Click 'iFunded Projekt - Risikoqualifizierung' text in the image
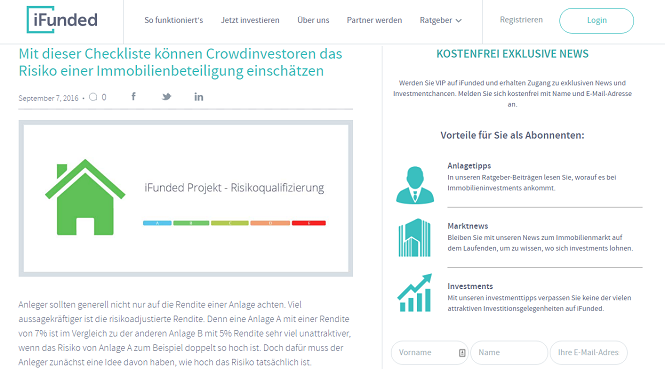Viewport: 665px width, 369px height. pyautogui.click(x=234, y=187)
